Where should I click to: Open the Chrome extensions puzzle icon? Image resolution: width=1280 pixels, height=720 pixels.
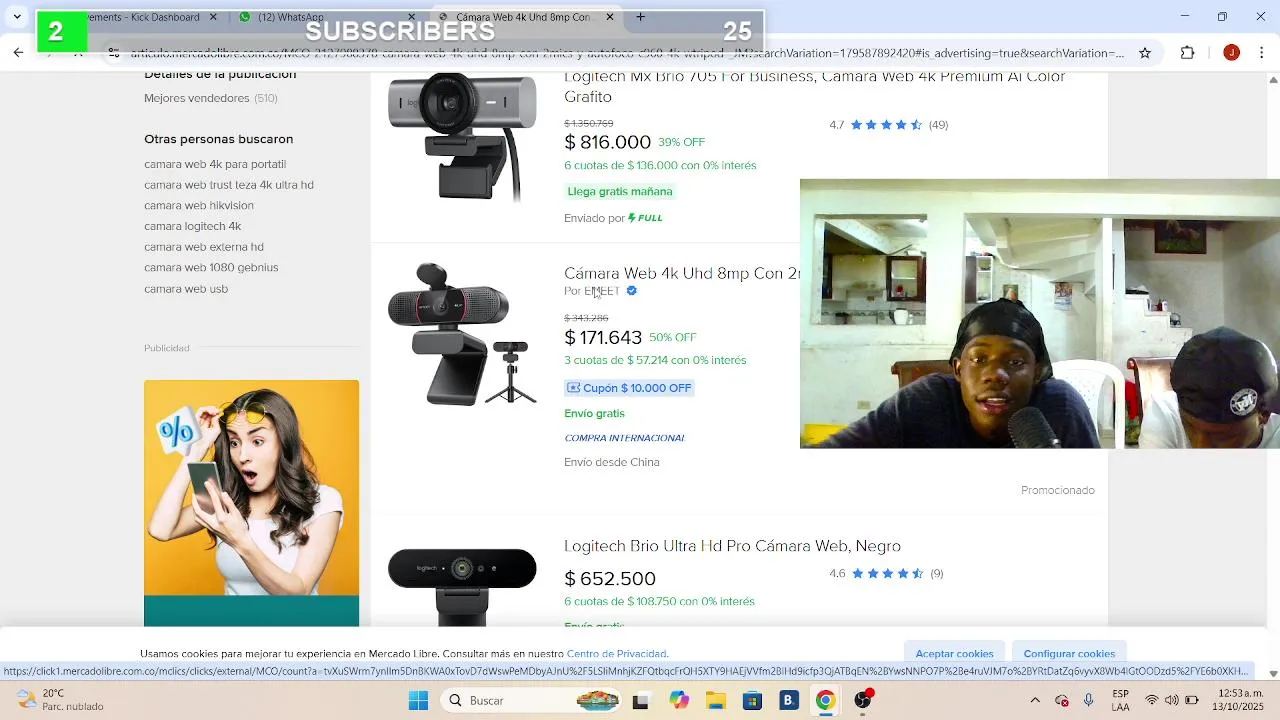[x=1188, y=53]
